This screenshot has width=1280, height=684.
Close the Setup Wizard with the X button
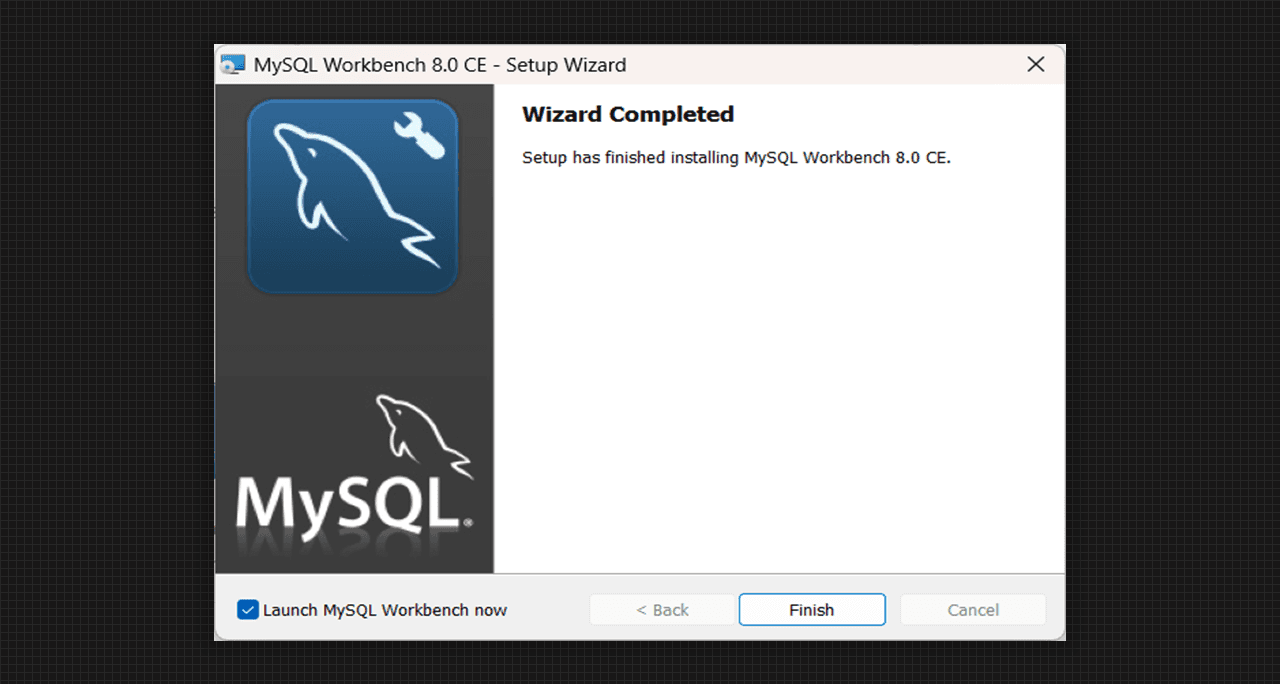[x=1036, y=65]
